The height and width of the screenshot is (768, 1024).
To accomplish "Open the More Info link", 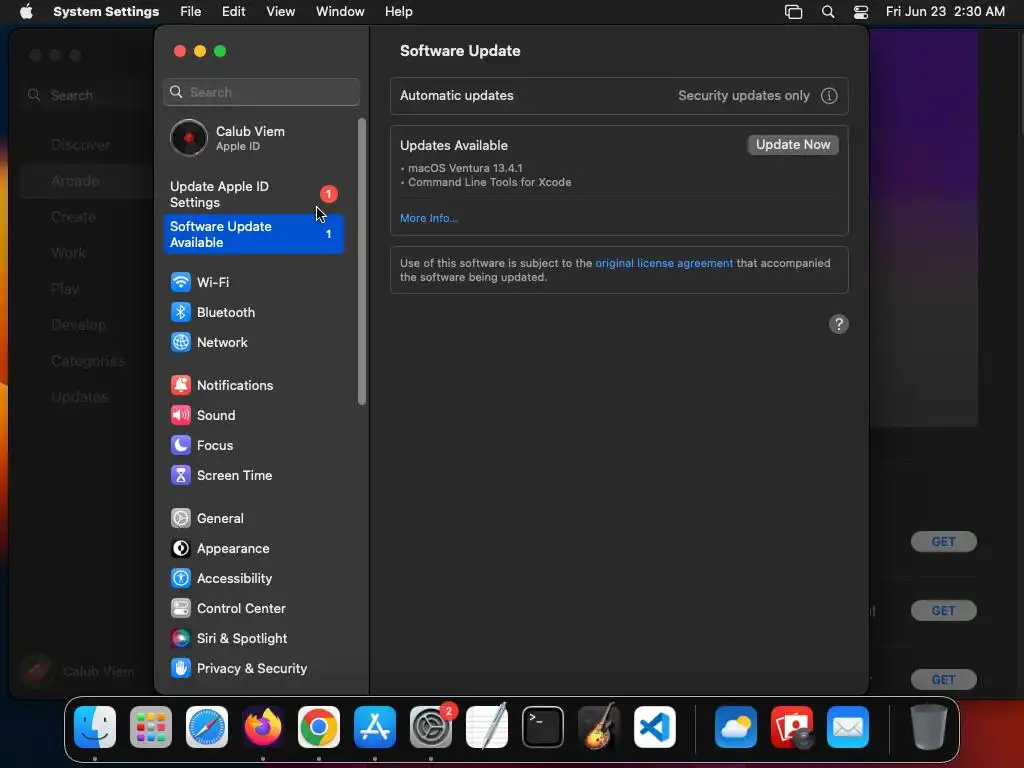I will click(x=428, y=218).
